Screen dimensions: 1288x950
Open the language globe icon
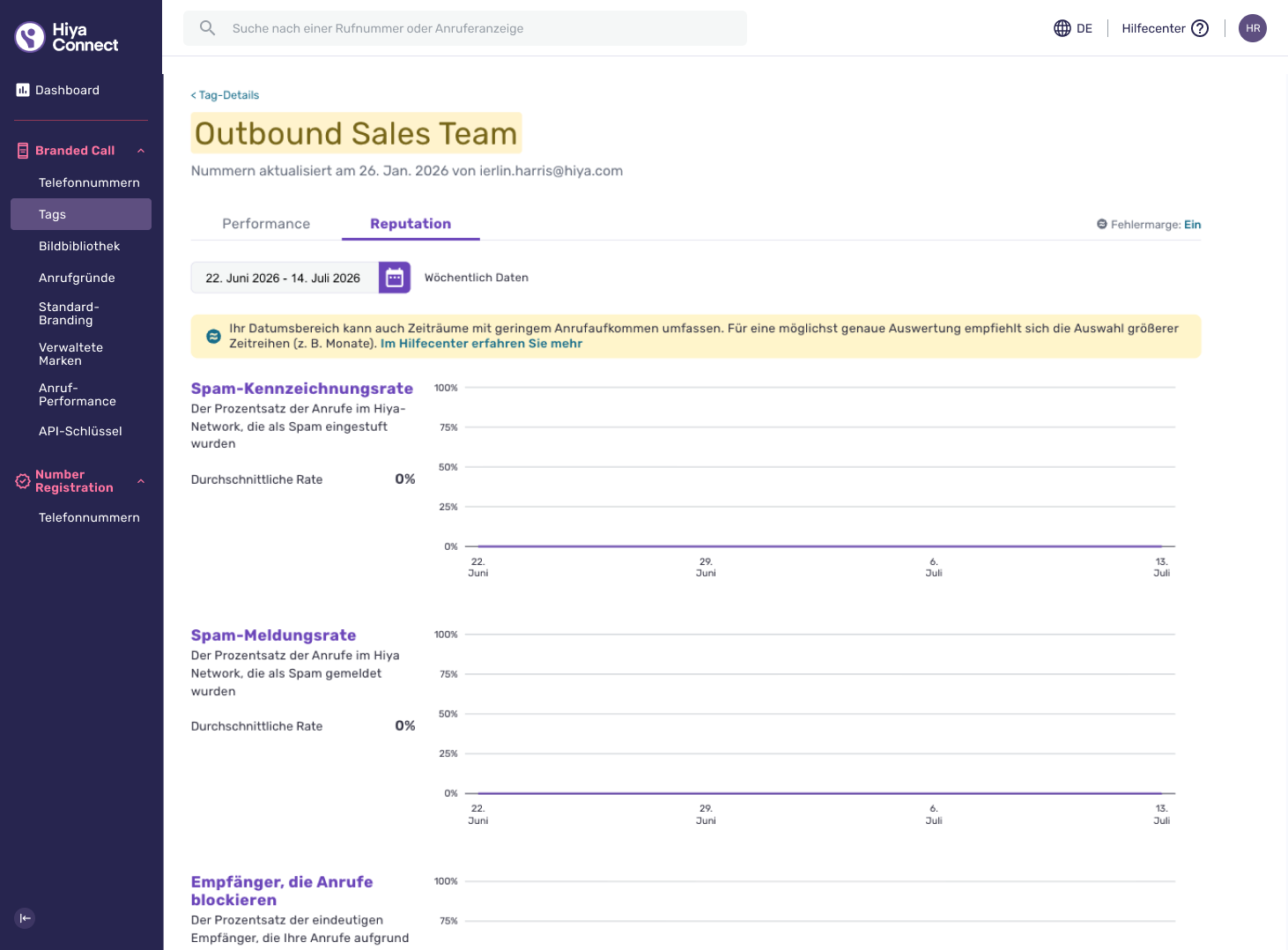1062,28
